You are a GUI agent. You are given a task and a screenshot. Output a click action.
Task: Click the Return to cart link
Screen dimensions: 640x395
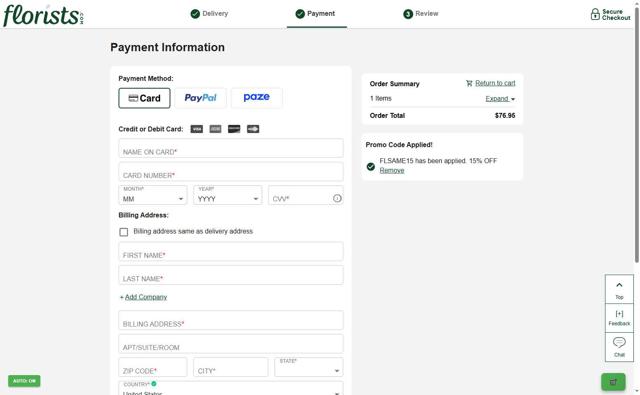[495, 83]
